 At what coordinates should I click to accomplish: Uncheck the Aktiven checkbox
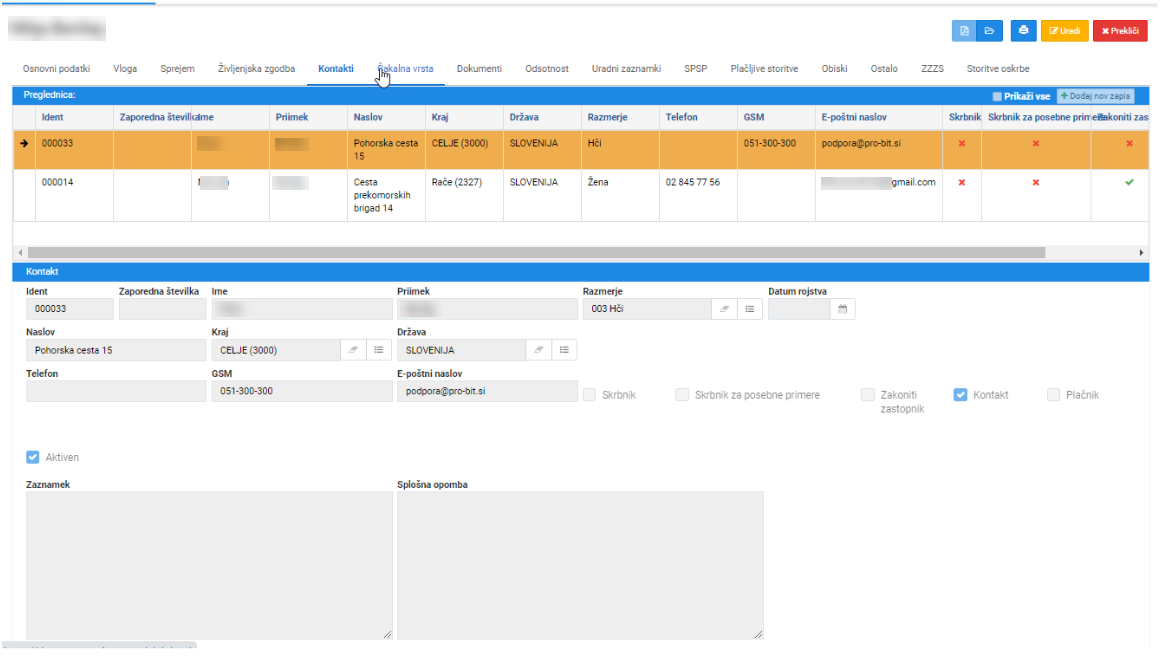pyautogui.click(x=33, y=457)
